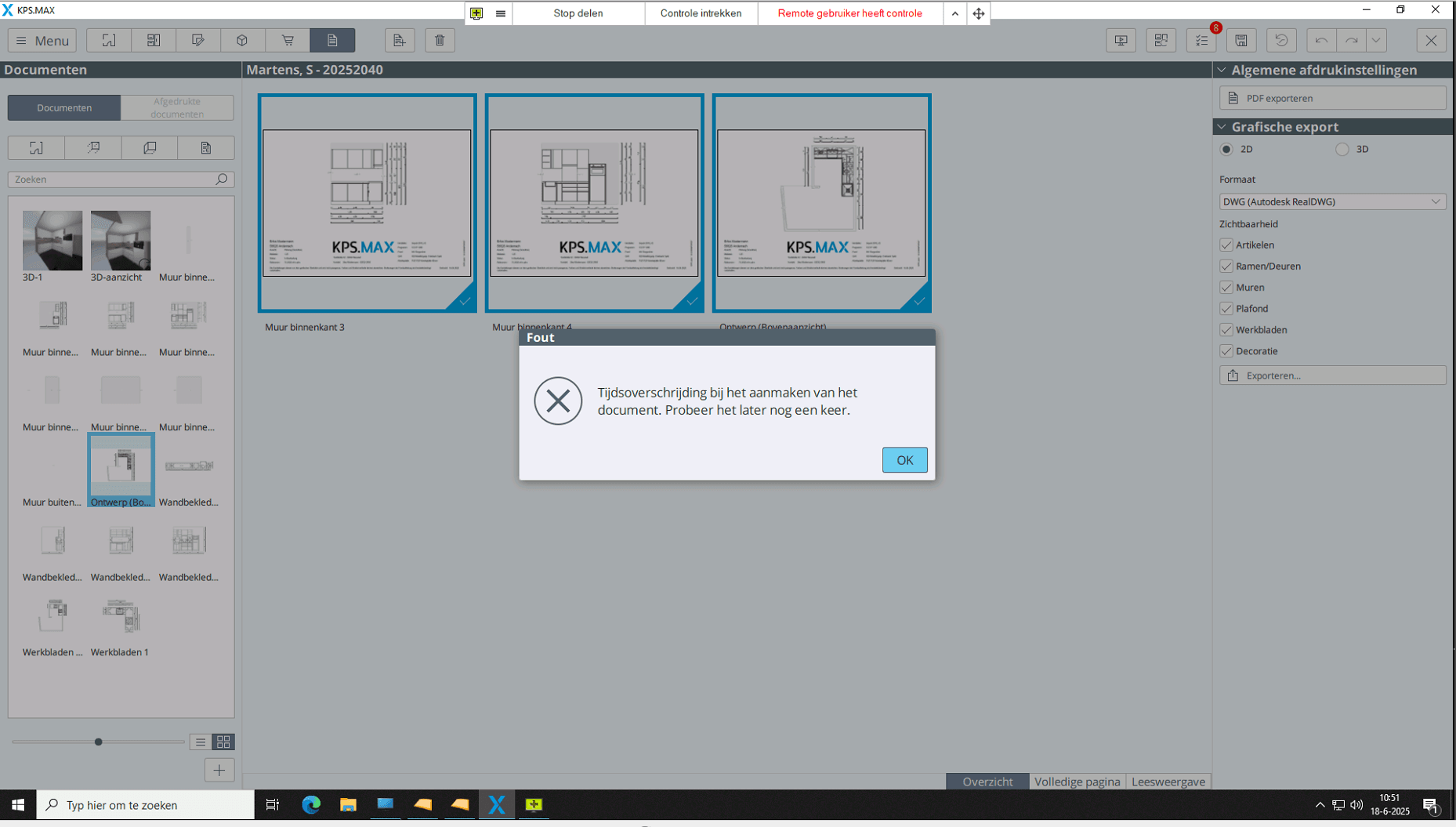The height and width of the screenshot is (827, 1456).
Task: Click the search magnifier in Zoeken field
Action: tap(222, 180)
